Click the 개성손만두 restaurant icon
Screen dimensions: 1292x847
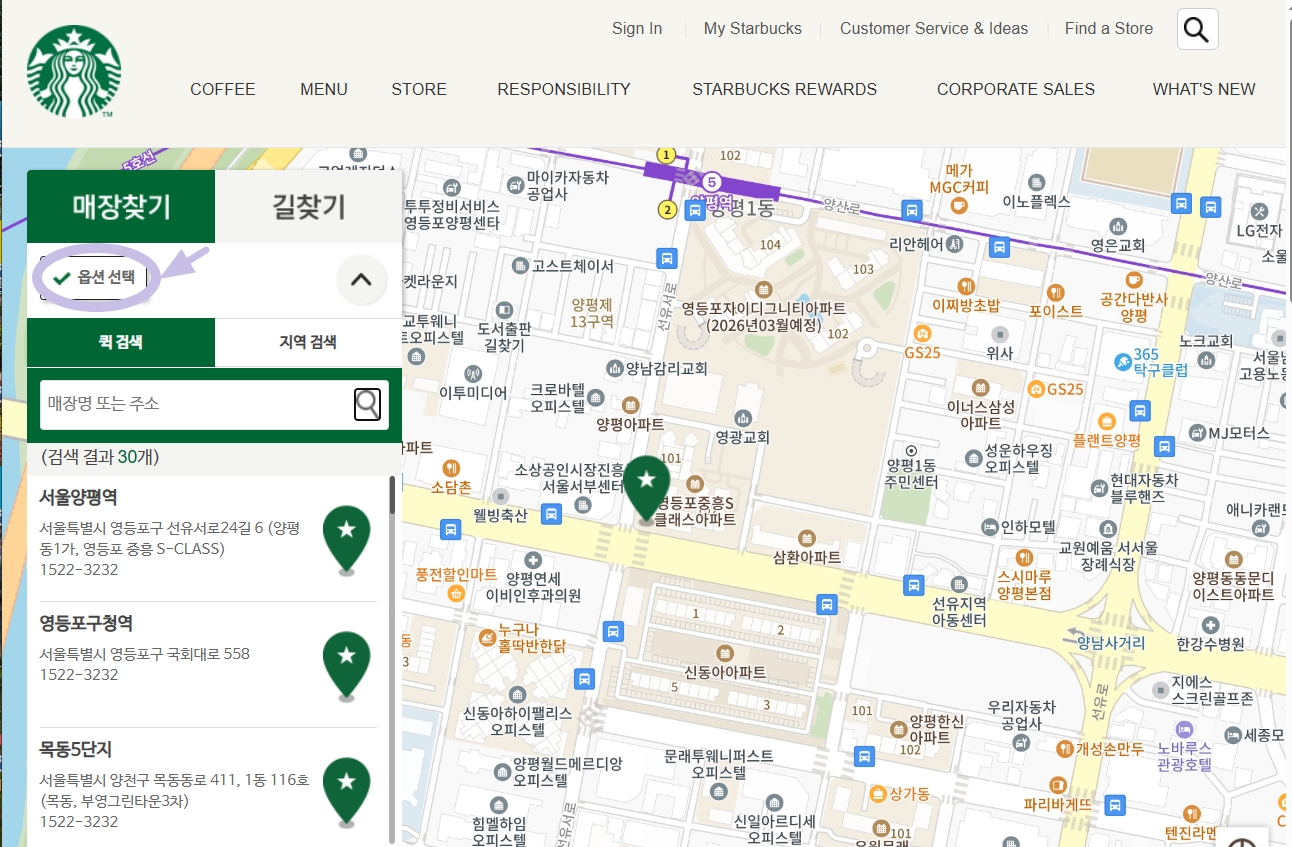1063,749
